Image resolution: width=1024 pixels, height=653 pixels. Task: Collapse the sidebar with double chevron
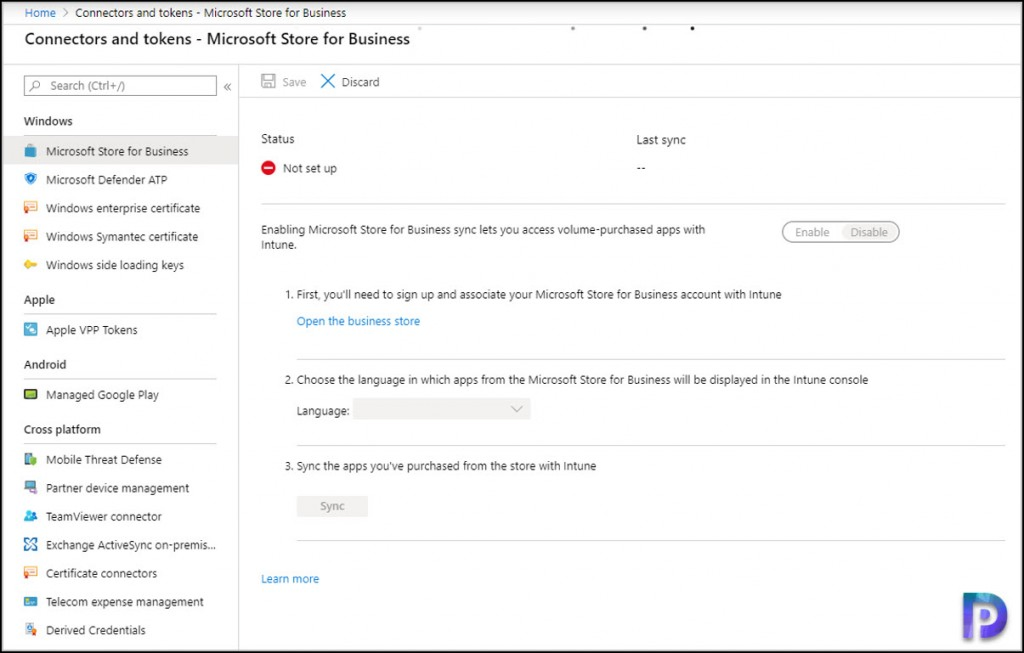coord(227,86)
